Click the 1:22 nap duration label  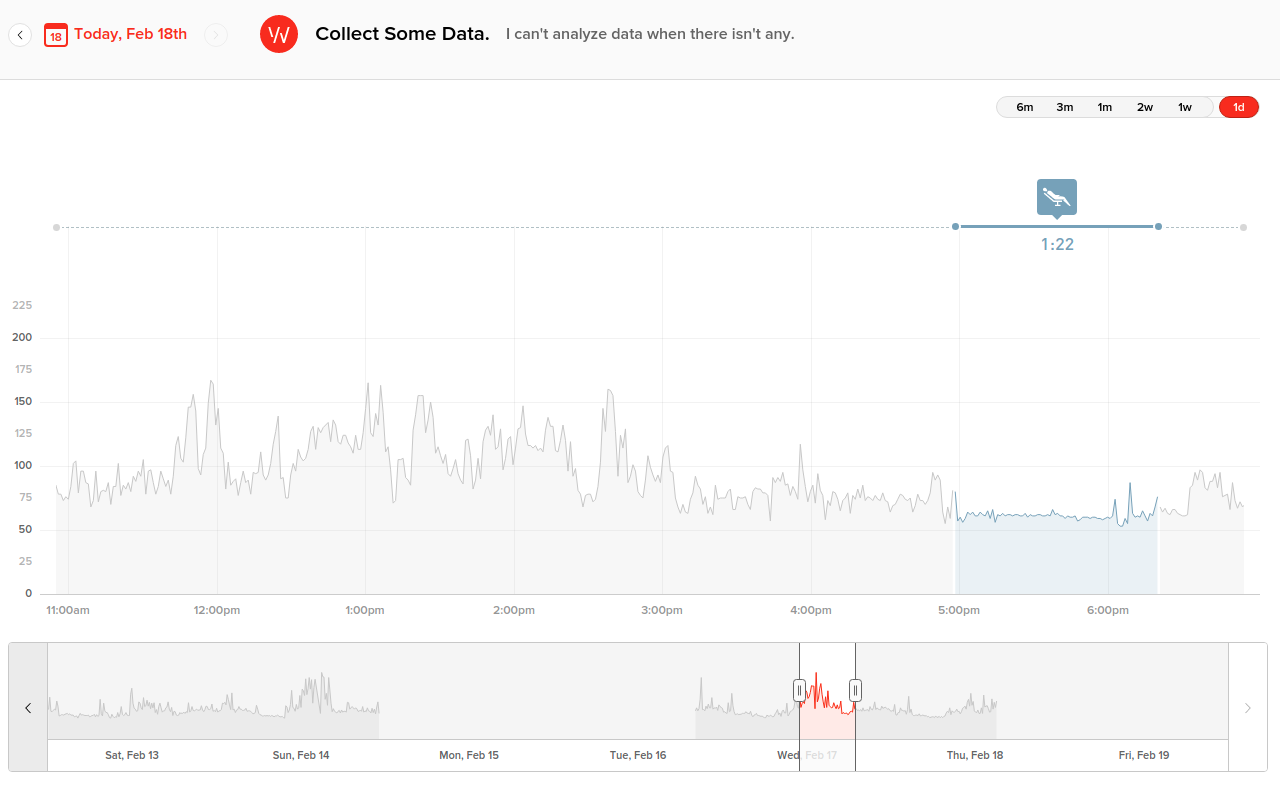[x=1057, y=244]
